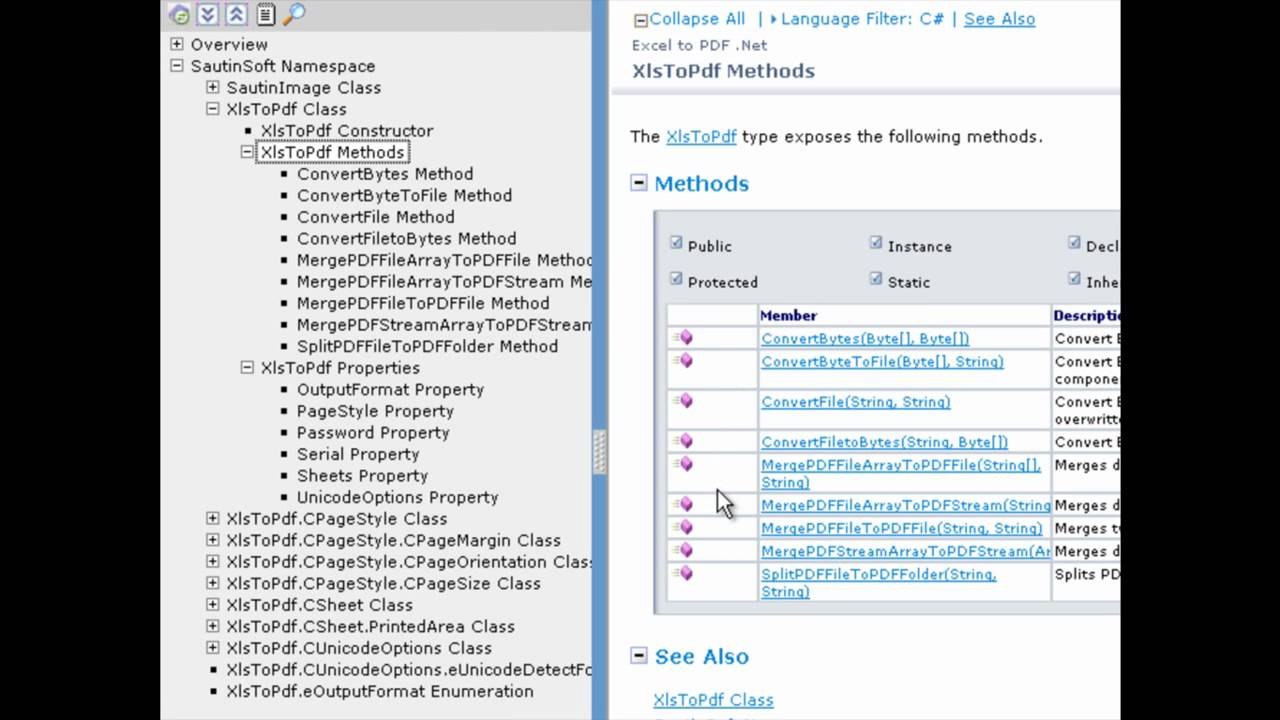Select XlsToPdf Constructor in the tree

point(347,130)
